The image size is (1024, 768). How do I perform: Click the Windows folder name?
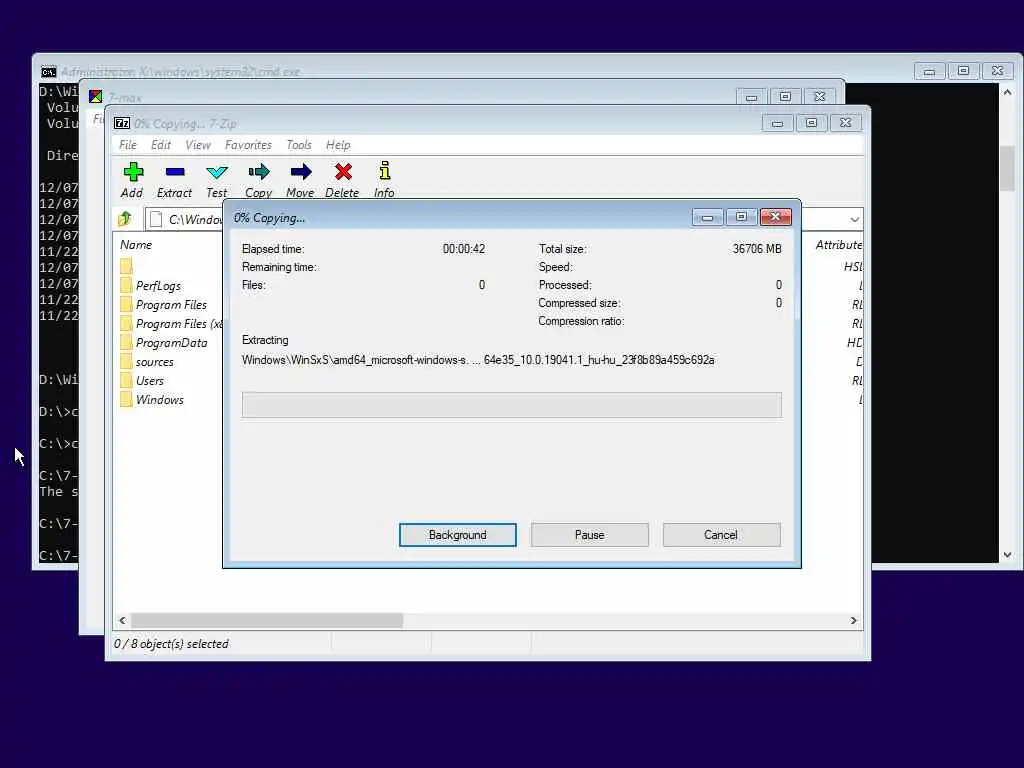[x=160, y=400]
